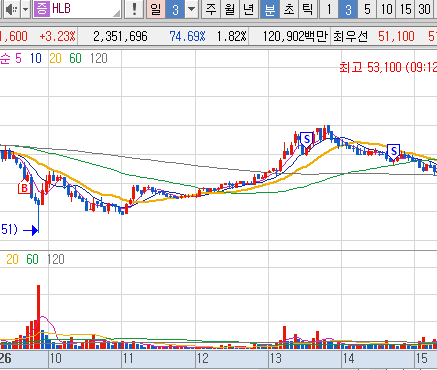This screenshot has width=437, height=370.
Task: Click the purple 종 stock type icon
Action: (42, 9)
